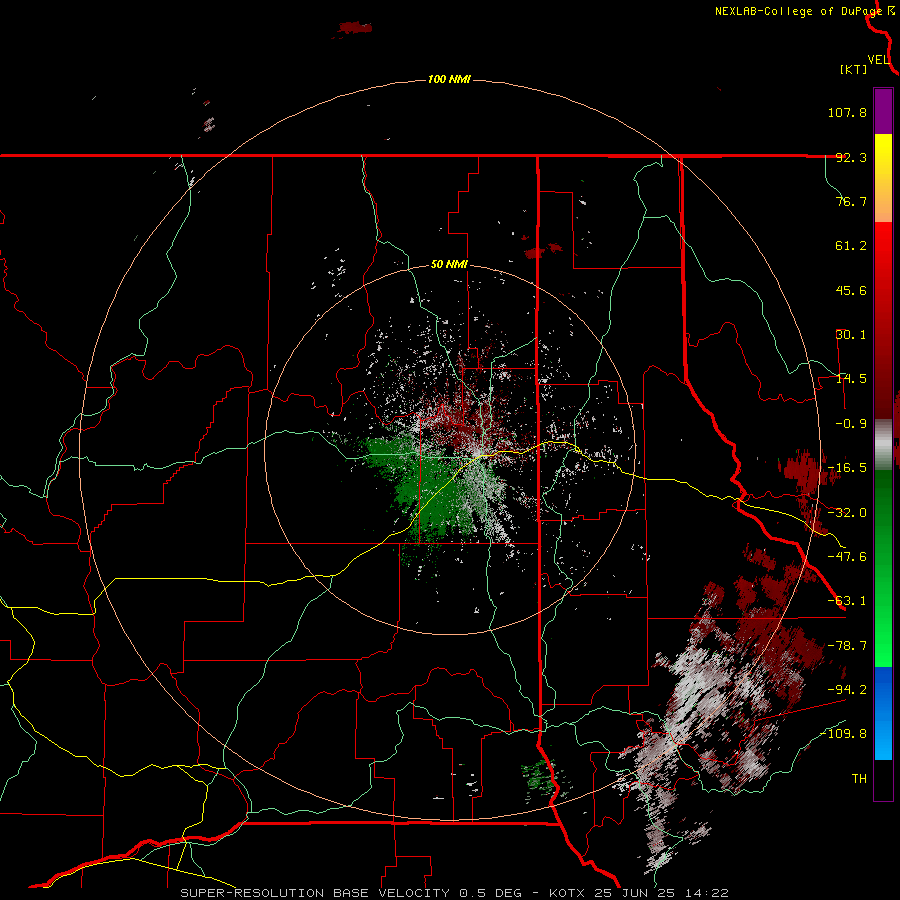The height and width of the screenshot is (900, 900).
Task: Click the dark TH segment of the color bar
Action: point(883,779)
